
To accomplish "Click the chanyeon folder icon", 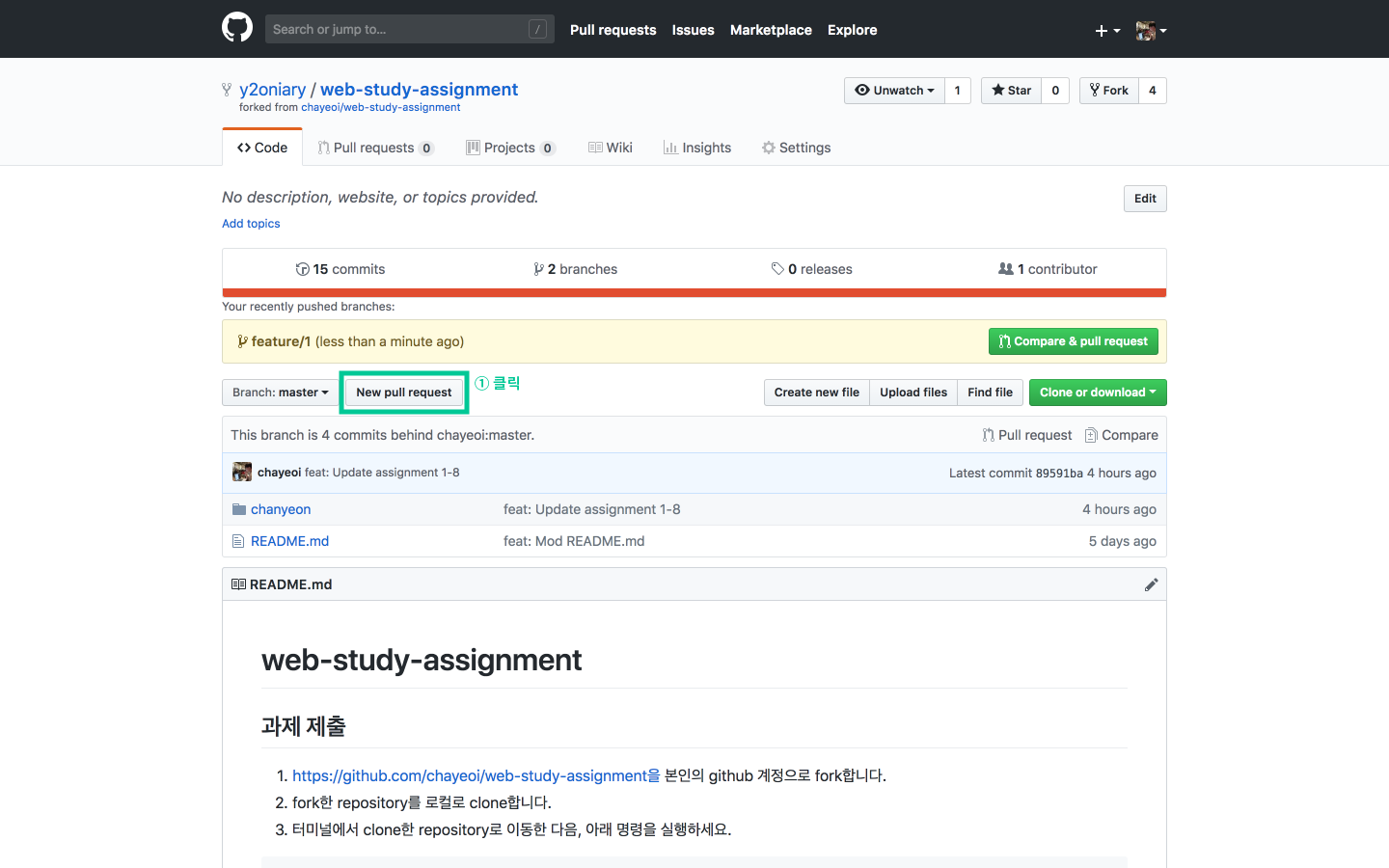I will pos(239,509).
